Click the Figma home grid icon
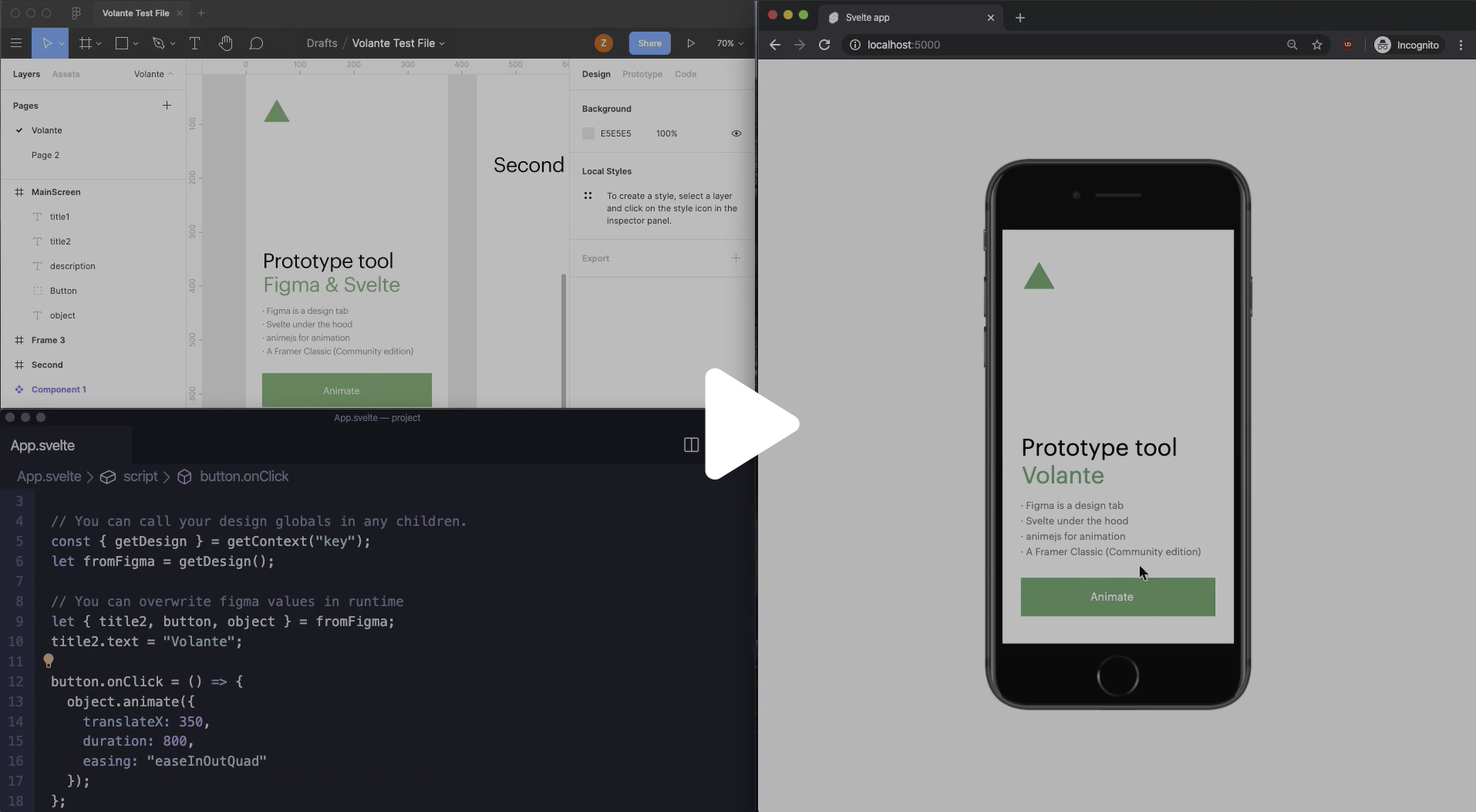This screenshot has height=812, width=1476. (x=76, y=13)
